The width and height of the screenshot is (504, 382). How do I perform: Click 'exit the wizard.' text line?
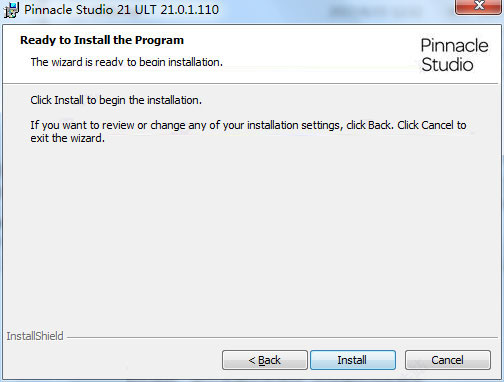tap(68, 138)
